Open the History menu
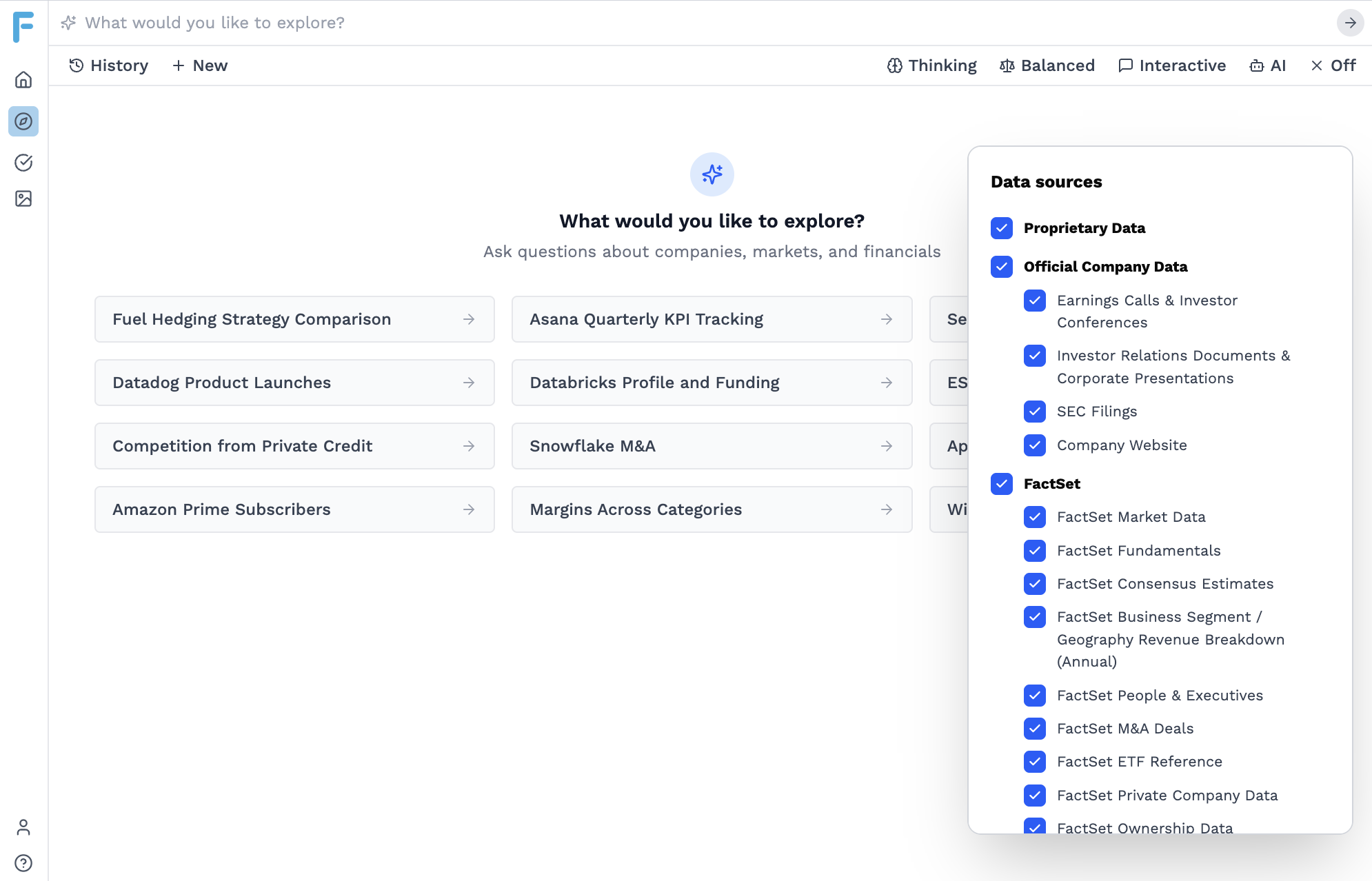The height and width of the screenshot is (881, 1372). [x=109, y=65]
